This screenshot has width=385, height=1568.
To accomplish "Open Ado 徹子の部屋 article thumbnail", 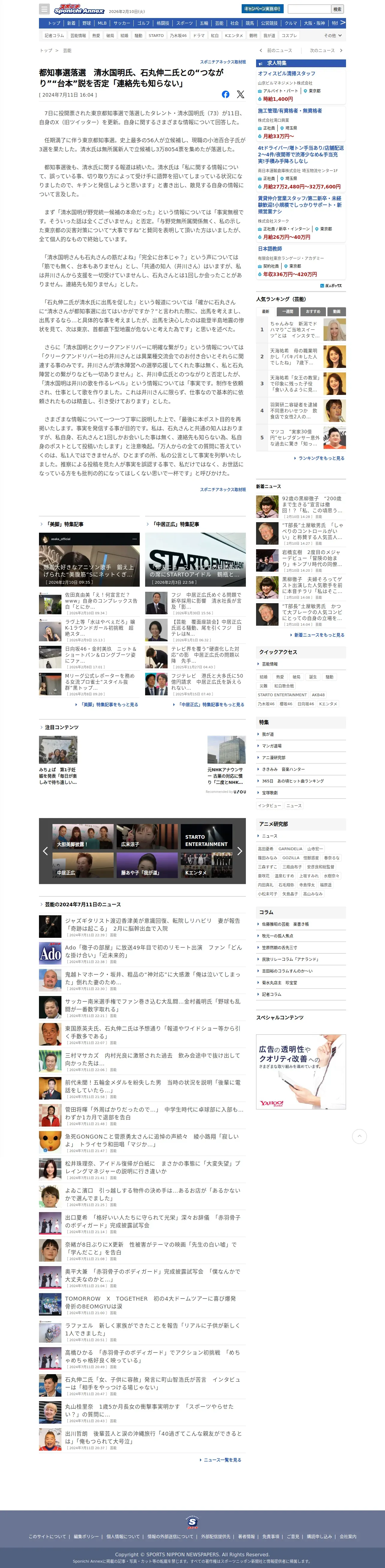I will [50, 953].
